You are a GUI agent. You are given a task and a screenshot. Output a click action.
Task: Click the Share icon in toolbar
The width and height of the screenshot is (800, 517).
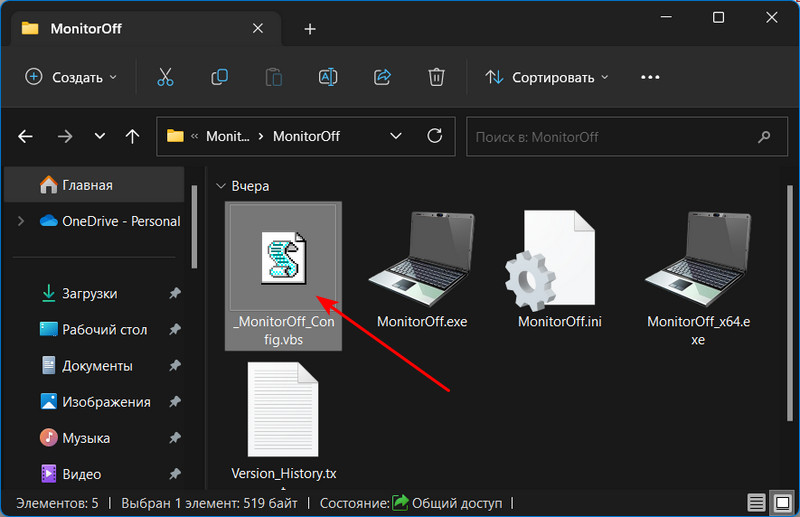coord(382,77)
